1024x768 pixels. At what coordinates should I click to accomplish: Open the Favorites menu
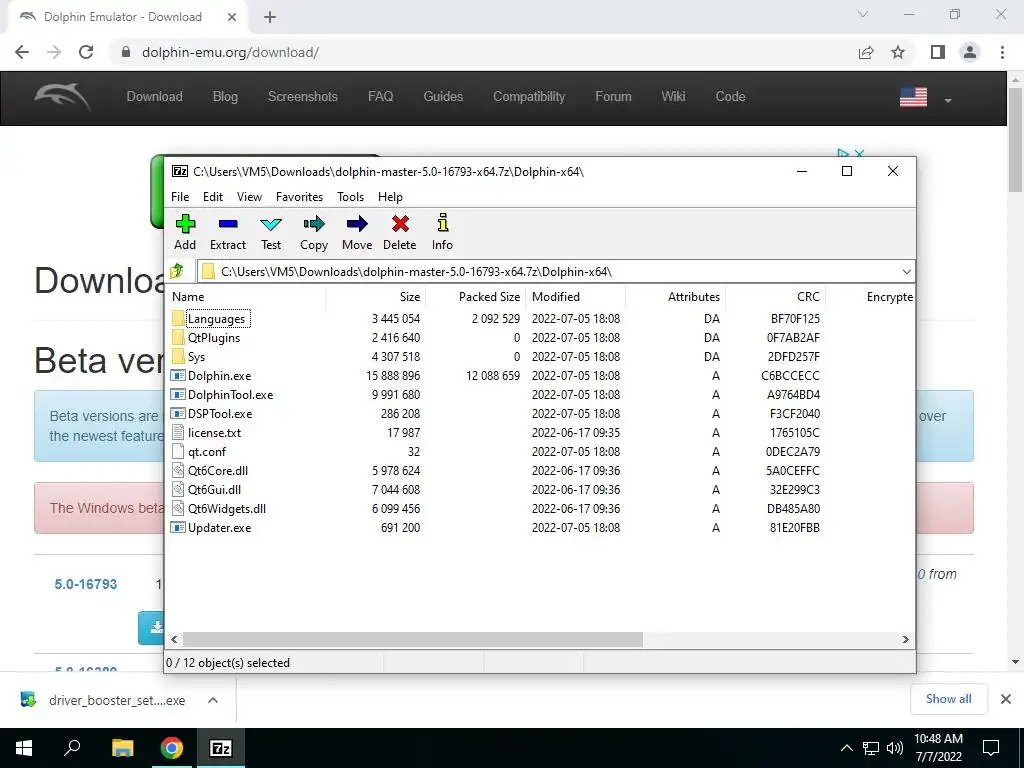point(299,197)
